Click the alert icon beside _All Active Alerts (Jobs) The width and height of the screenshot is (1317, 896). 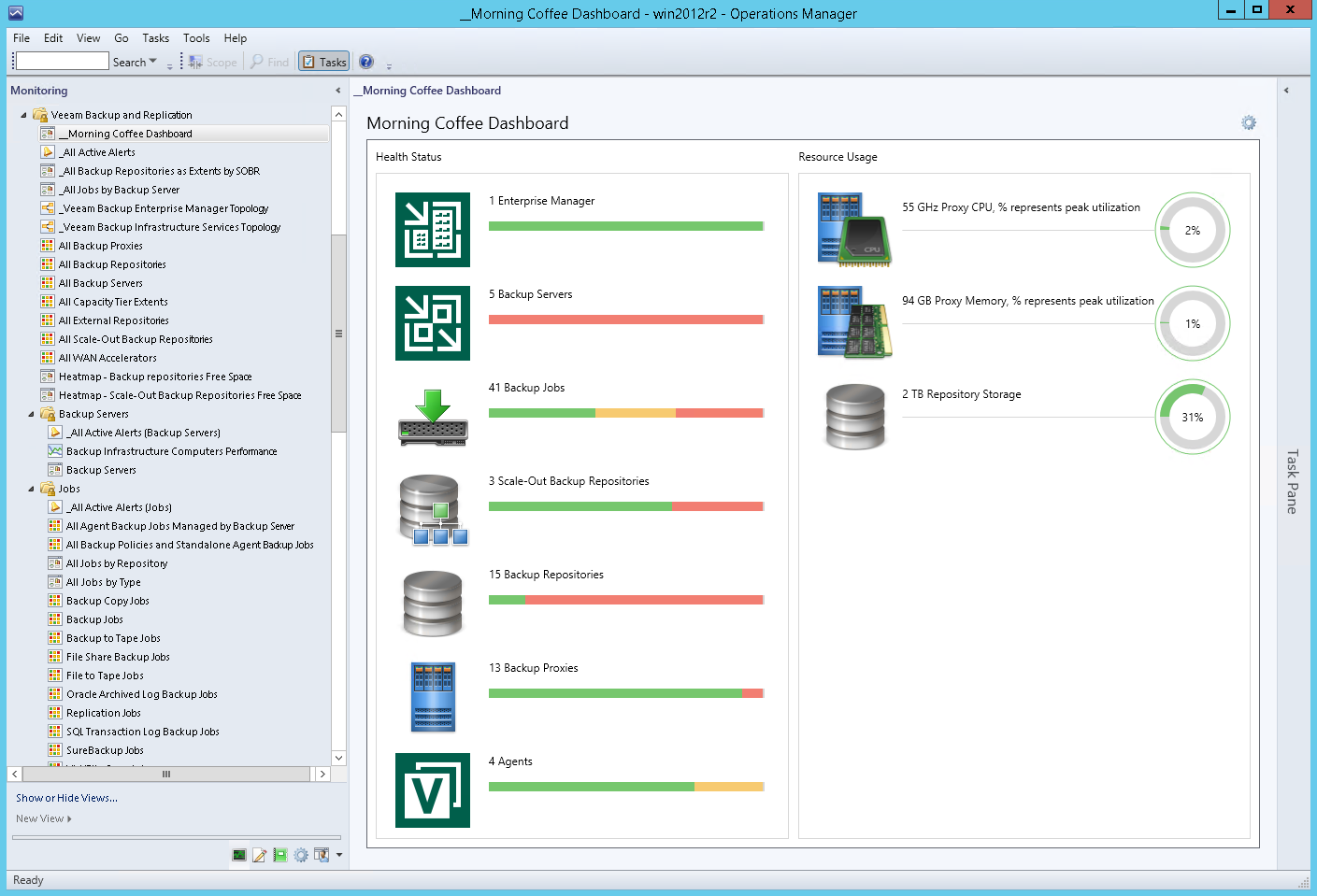tap(55, 507)
